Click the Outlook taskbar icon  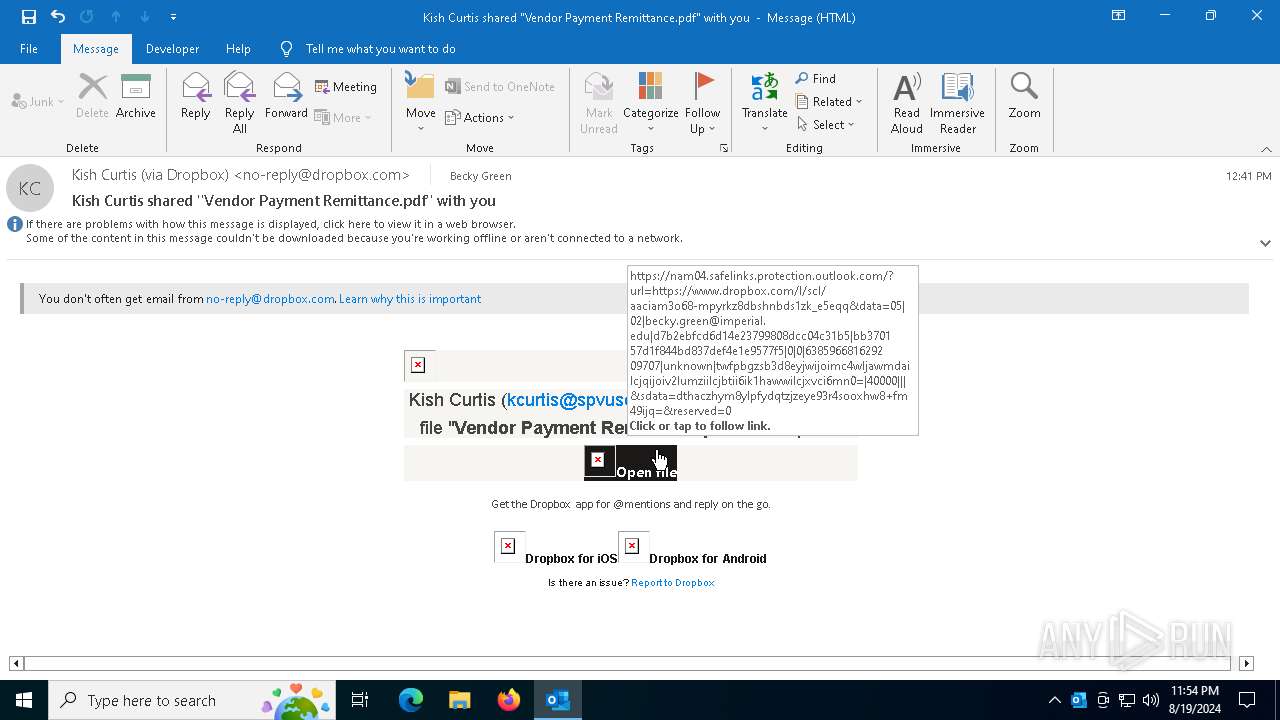(558, 700)
